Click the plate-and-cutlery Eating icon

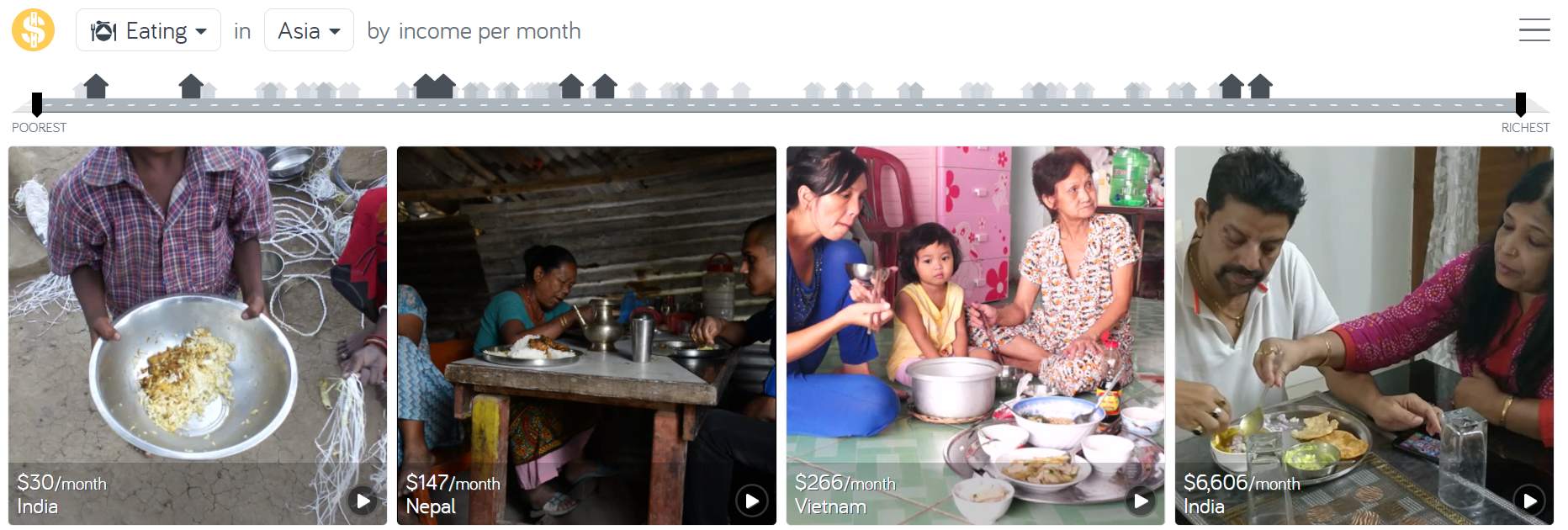coord(103,31)
